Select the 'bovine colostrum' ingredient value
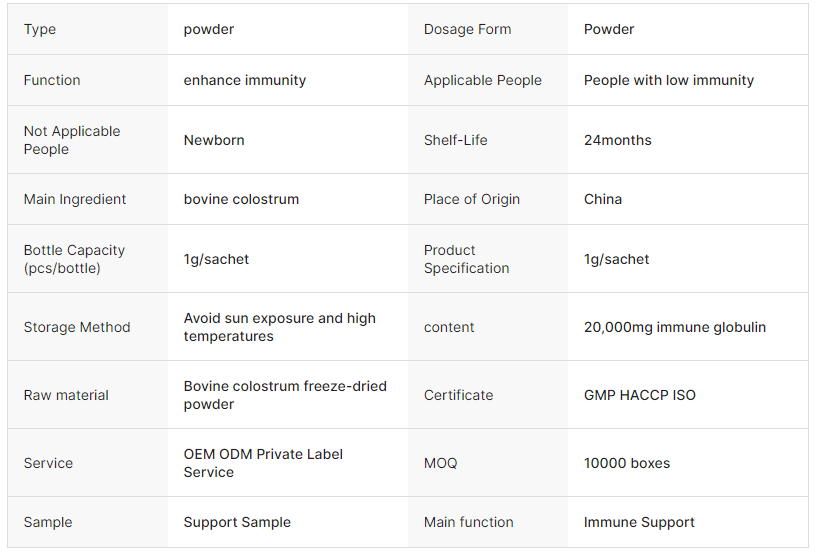Viewport: 816px width, 552px height. 241,199
